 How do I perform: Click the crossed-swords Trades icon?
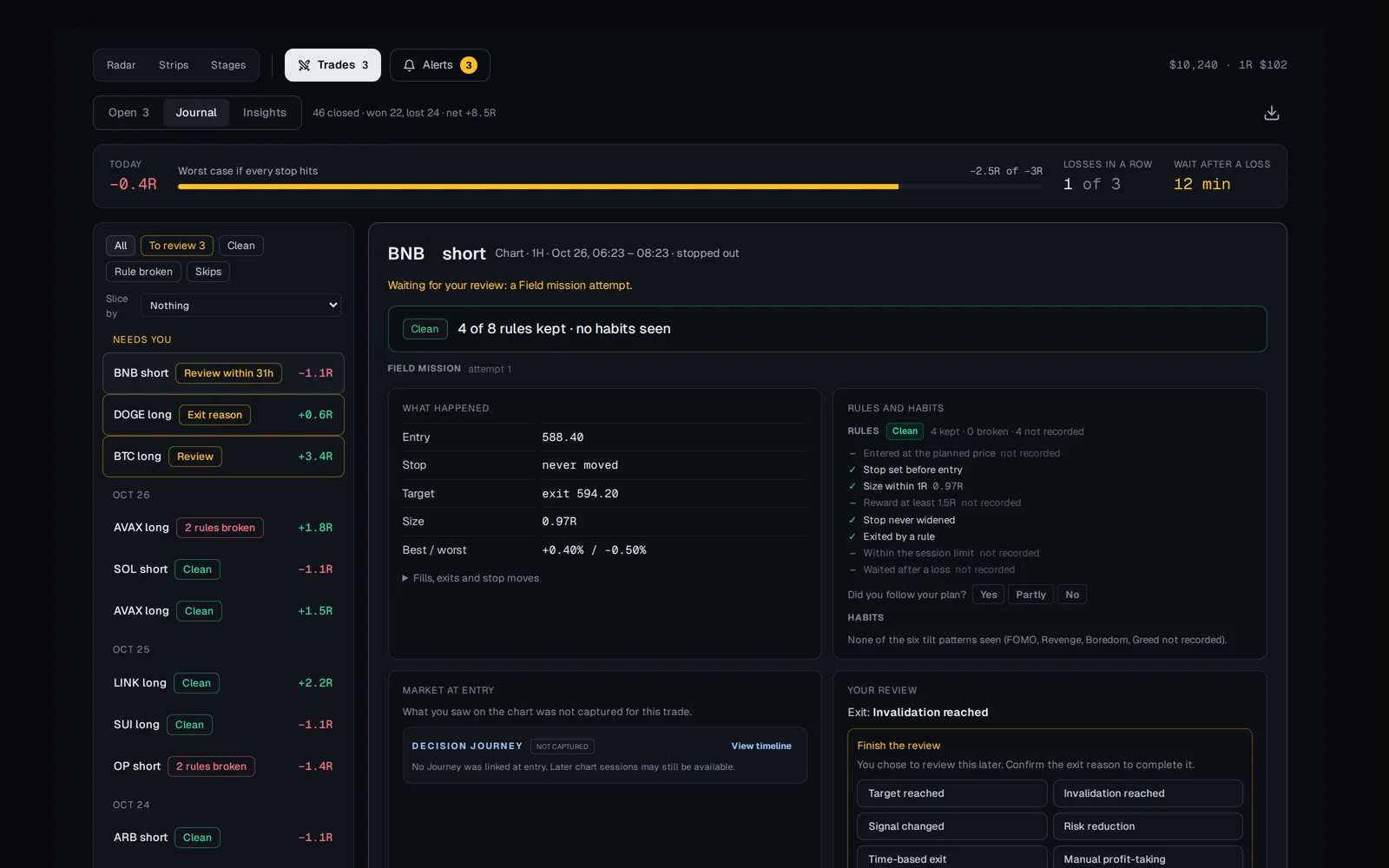click(304, 65)
